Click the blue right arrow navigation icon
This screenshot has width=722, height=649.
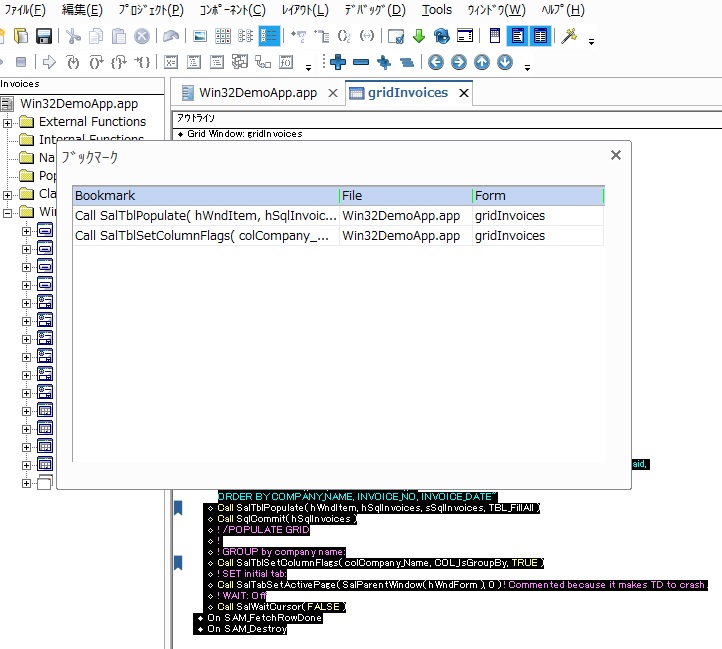(459, 62)
